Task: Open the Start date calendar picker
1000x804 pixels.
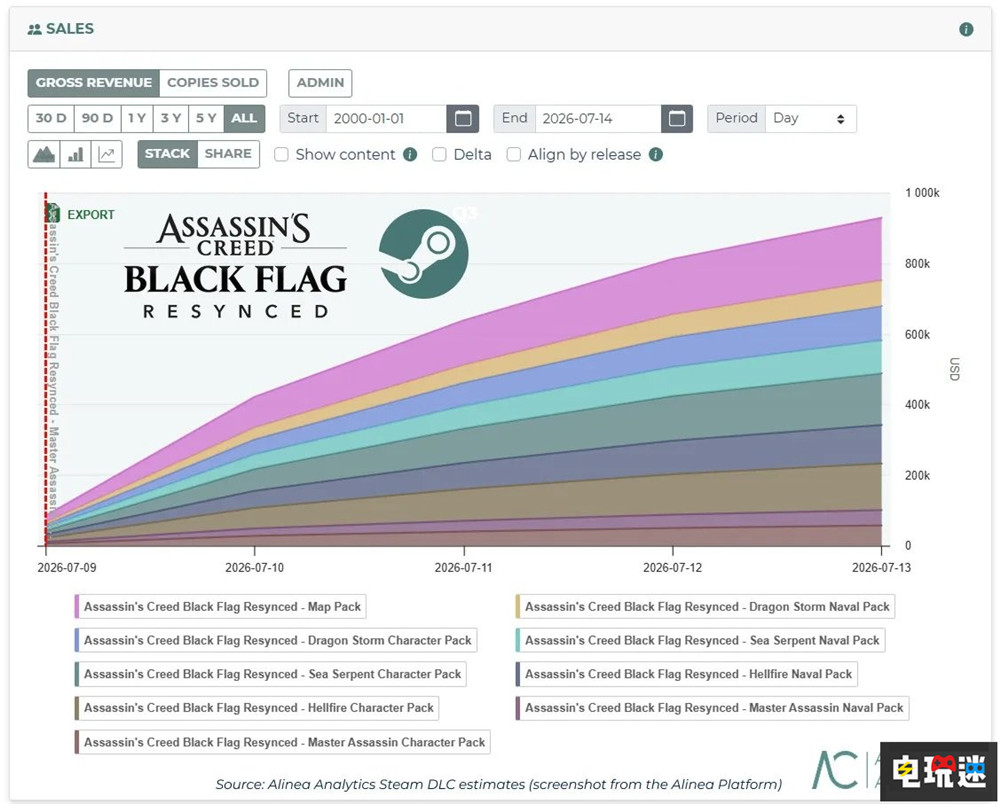Action: [x=463, y=119]
